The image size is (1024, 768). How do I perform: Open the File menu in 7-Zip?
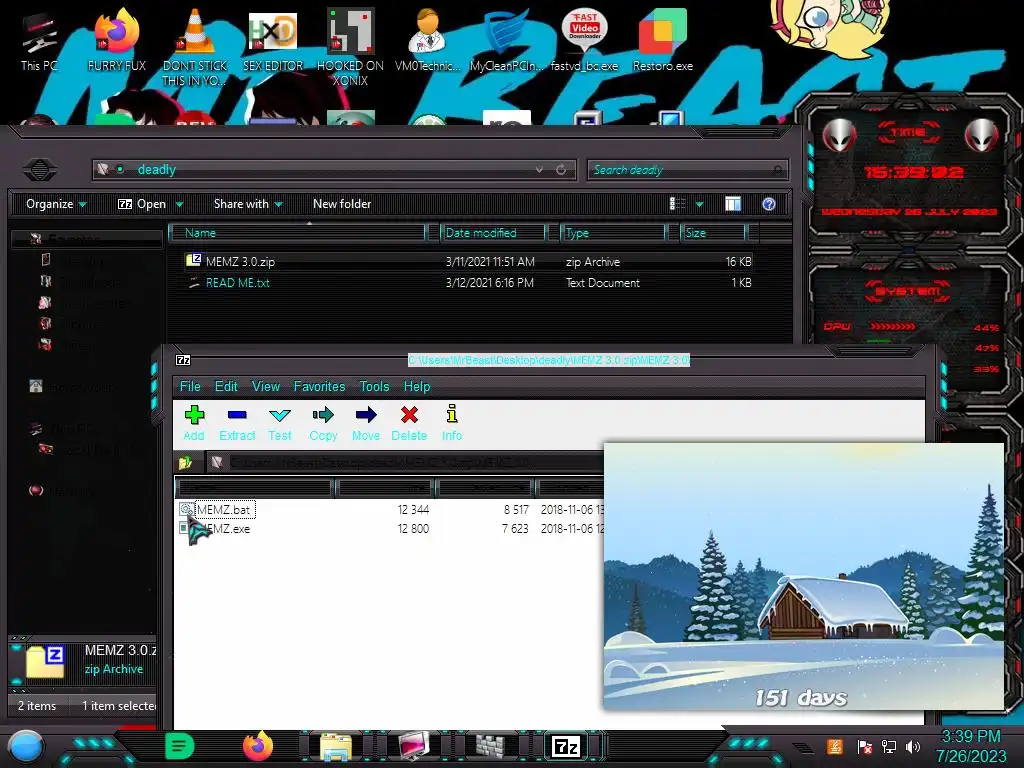[x=190, y=387]
